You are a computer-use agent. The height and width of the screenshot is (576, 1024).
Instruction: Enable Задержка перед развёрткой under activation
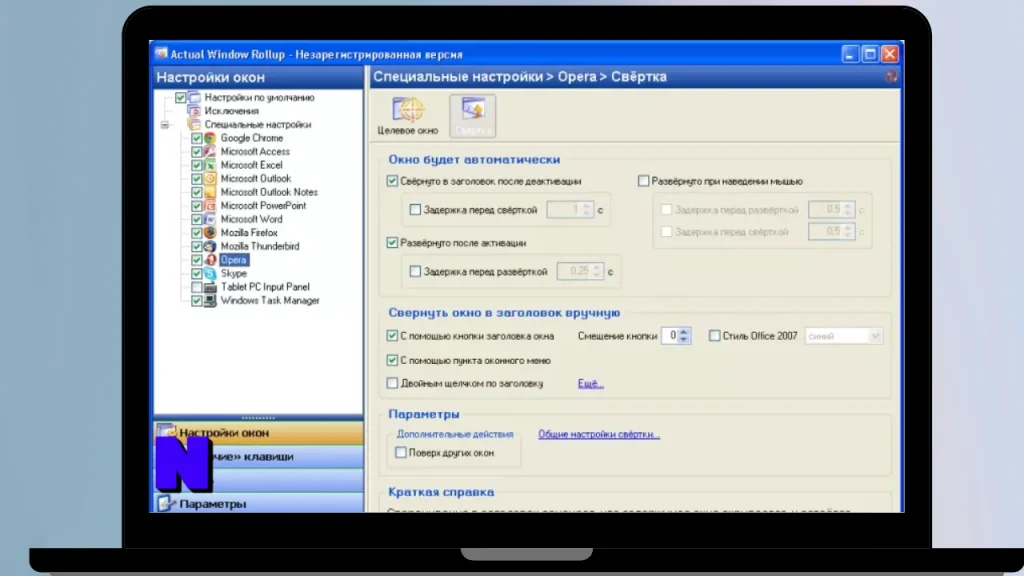(415, 271)
